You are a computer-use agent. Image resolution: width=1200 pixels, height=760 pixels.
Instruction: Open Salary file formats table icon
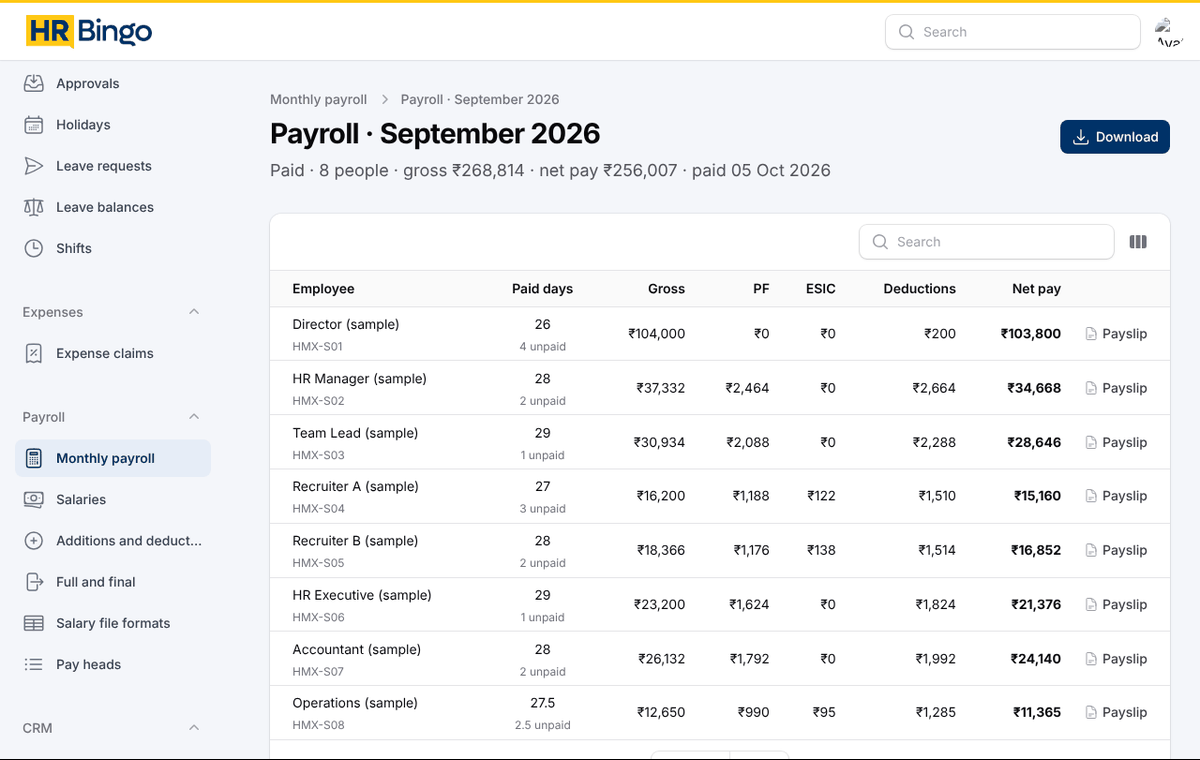[x=34, y=623]
